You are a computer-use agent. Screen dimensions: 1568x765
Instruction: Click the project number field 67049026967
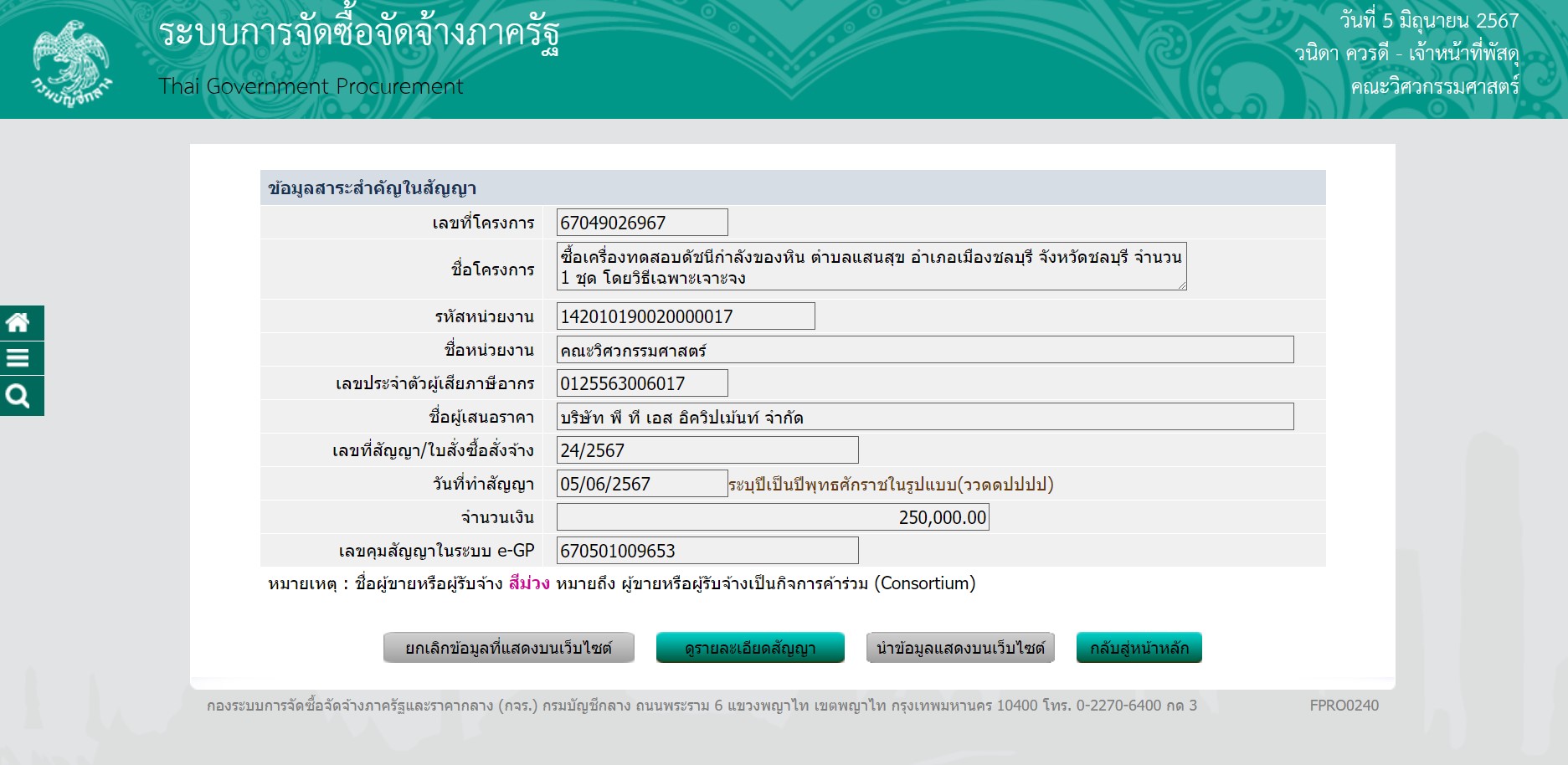click(641, 223)
